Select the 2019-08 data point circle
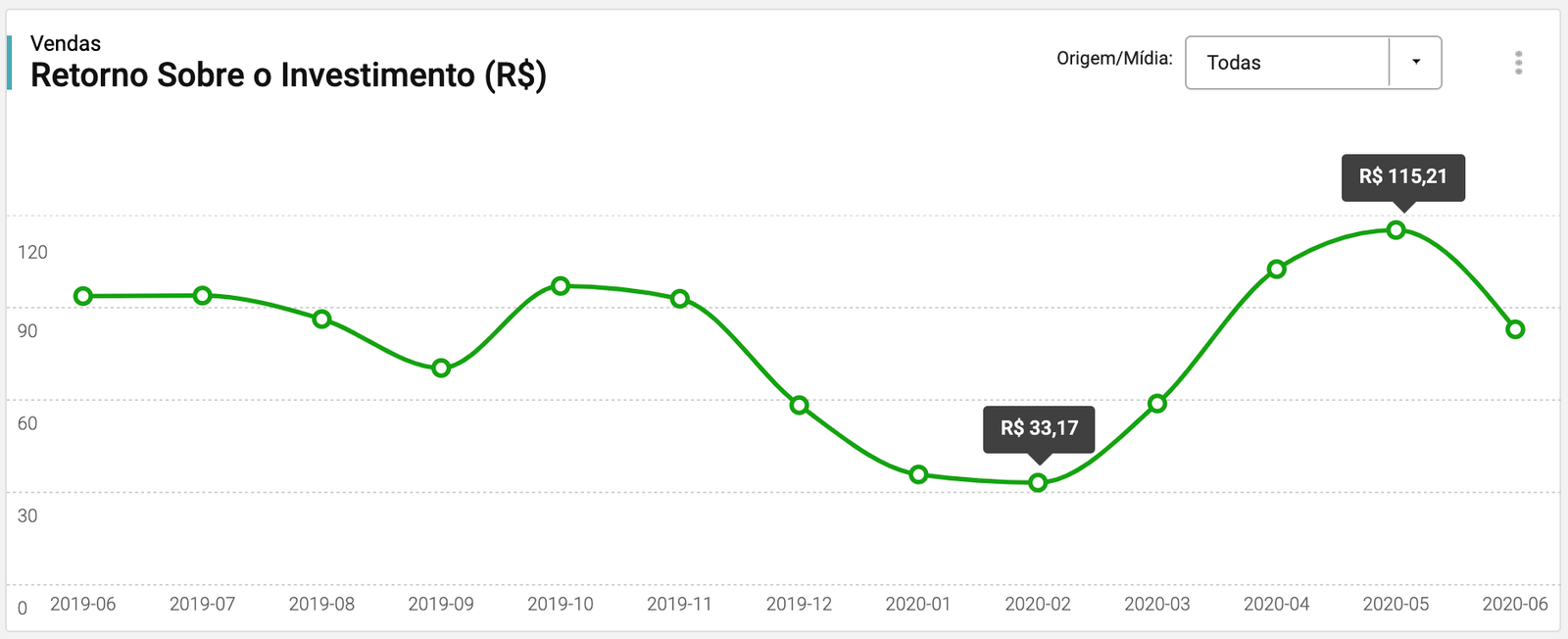The width and height of the screenshot is (1568, 639). (x=321, y=319)
